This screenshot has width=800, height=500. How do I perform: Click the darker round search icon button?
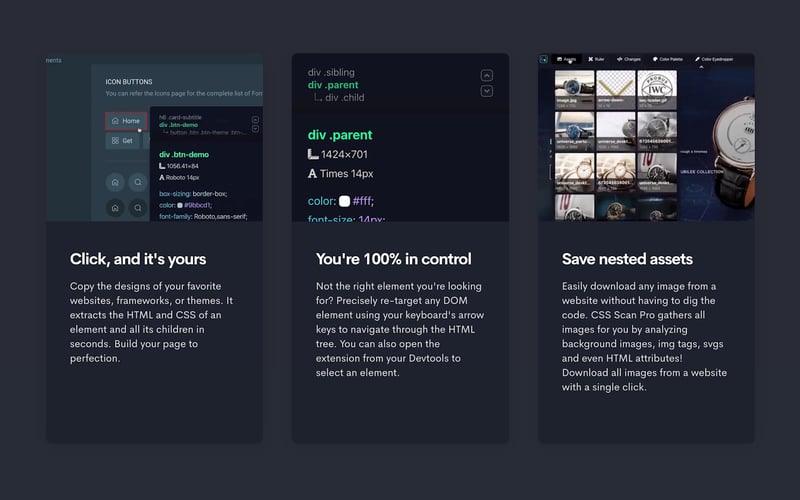pyautogui.click(x=138, y=208)
